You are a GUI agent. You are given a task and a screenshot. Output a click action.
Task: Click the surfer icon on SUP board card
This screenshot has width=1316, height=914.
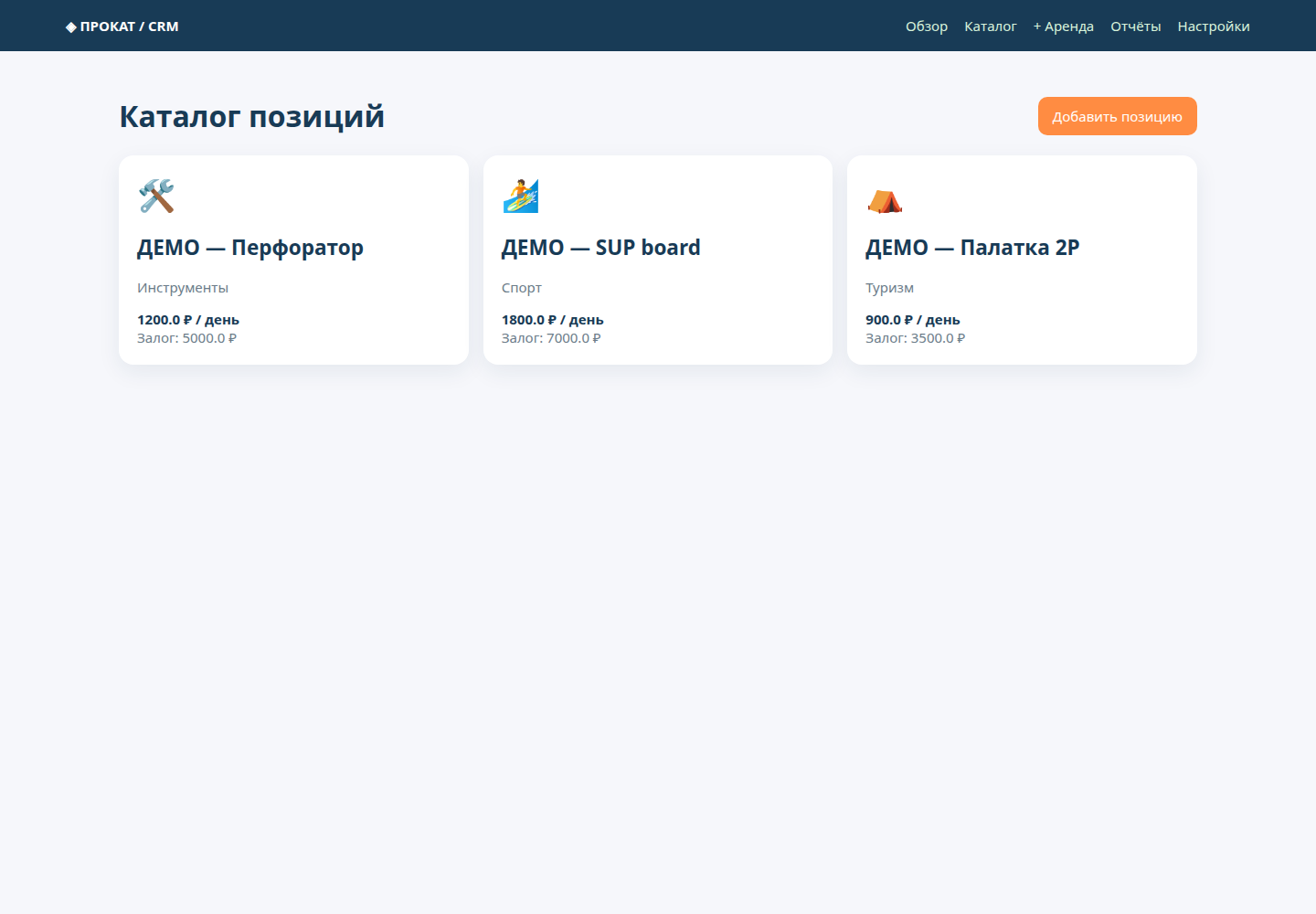pyautogui.click(x=521, y=197)
